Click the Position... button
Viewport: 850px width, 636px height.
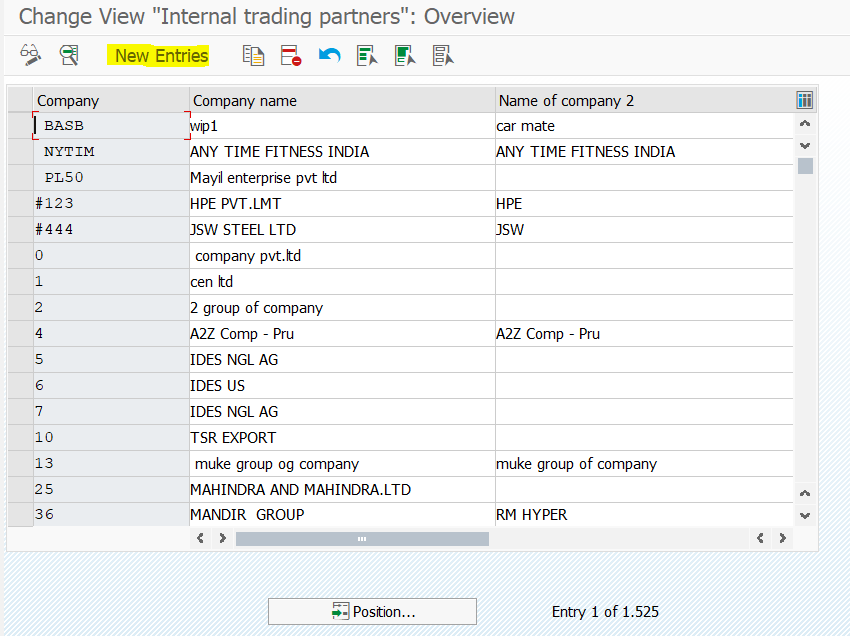click(x=372, y=612)
